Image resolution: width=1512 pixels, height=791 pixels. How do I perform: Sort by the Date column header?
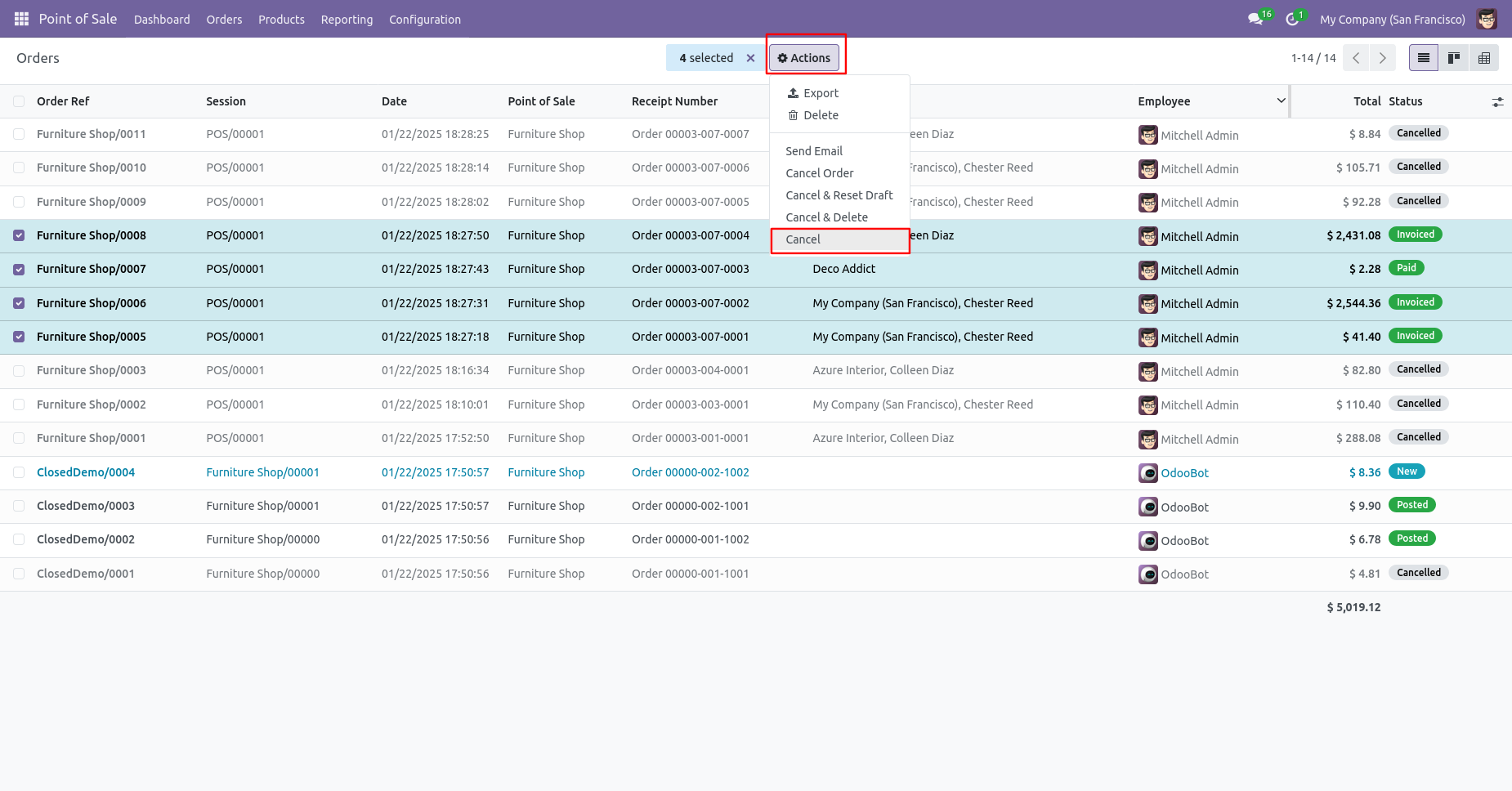point(394,101)
